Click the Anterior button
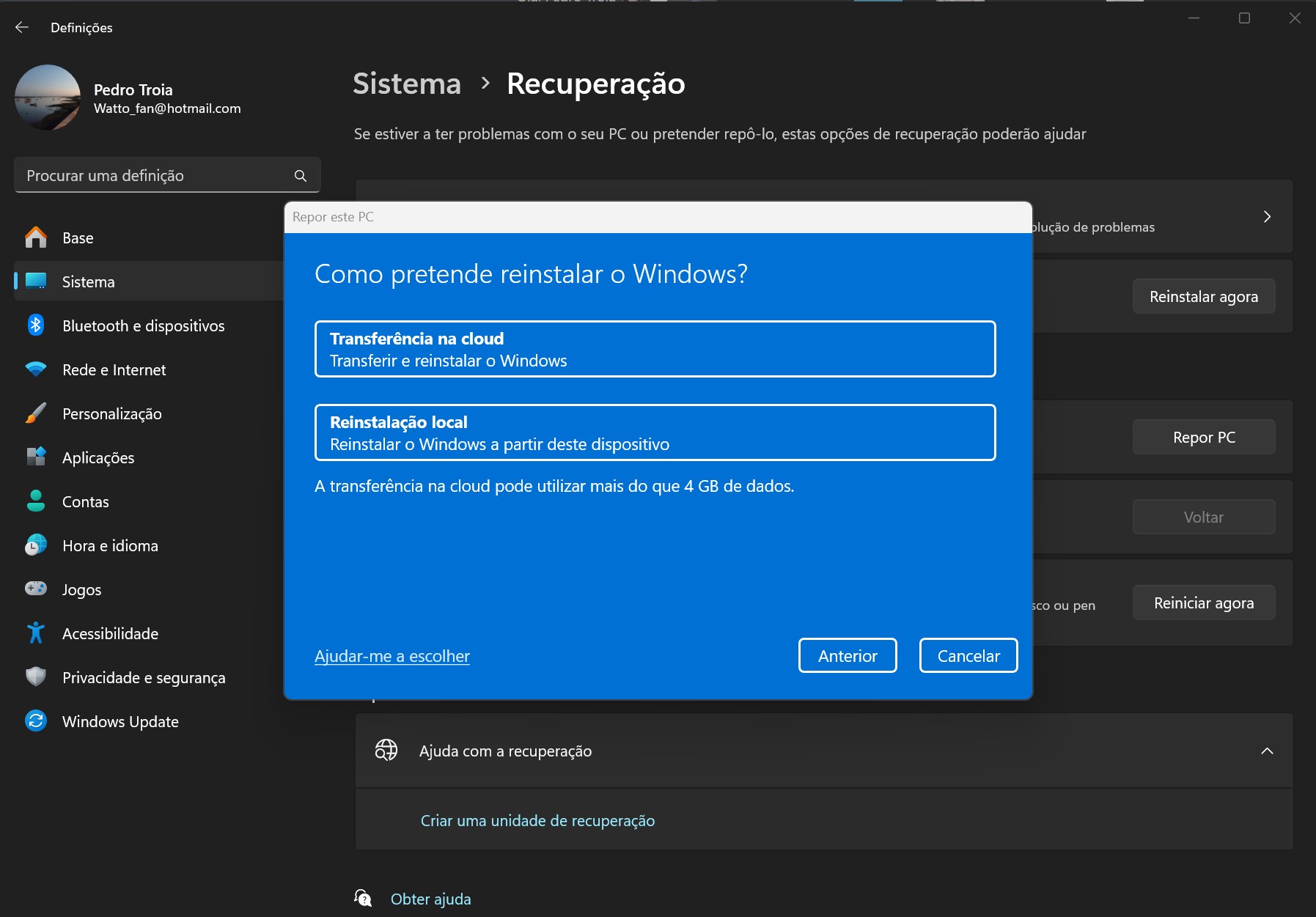Screen dimensions: 1316x917 tap(848, 655)
